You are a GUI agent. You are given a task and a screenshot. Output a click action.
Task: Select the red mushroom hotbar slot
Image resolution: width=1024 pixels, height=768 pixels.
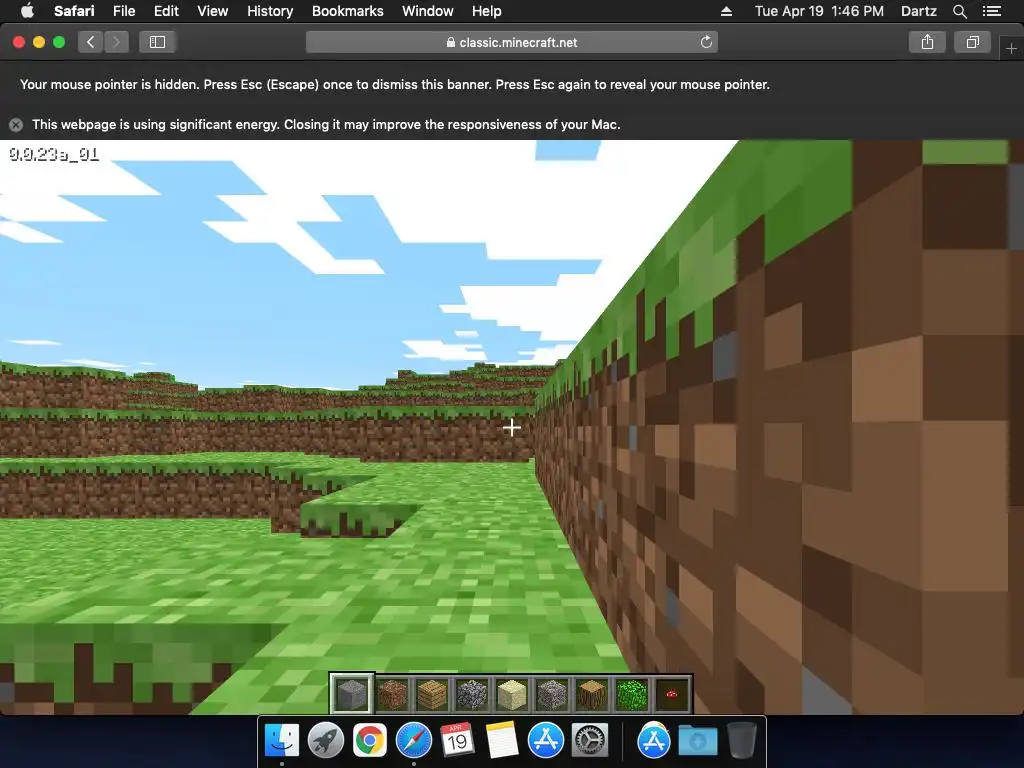click(x=672, y=694)
